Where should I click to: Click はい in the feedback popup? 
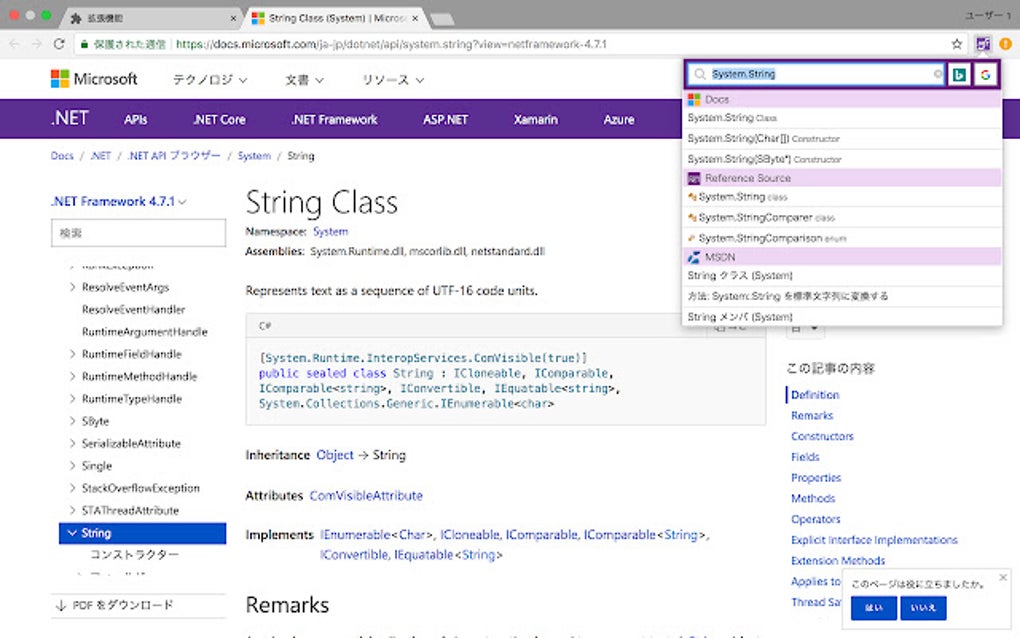click(x=874, y=608)
